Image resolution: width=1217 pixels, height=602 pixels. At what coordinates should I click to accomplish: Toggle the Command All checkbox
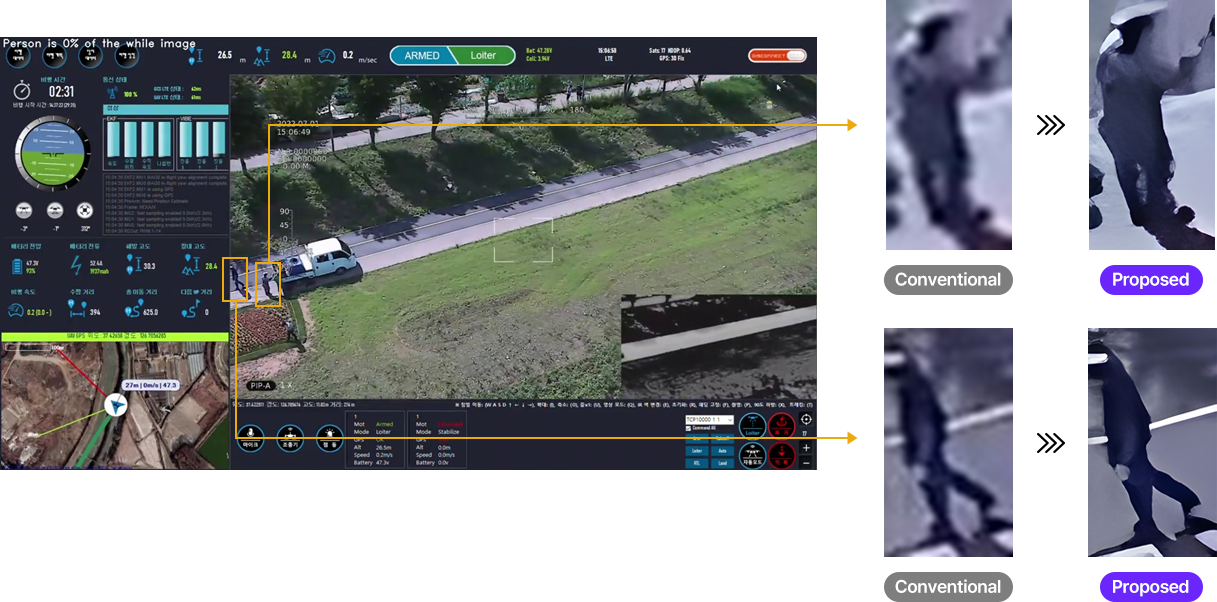tap(689, 428)
